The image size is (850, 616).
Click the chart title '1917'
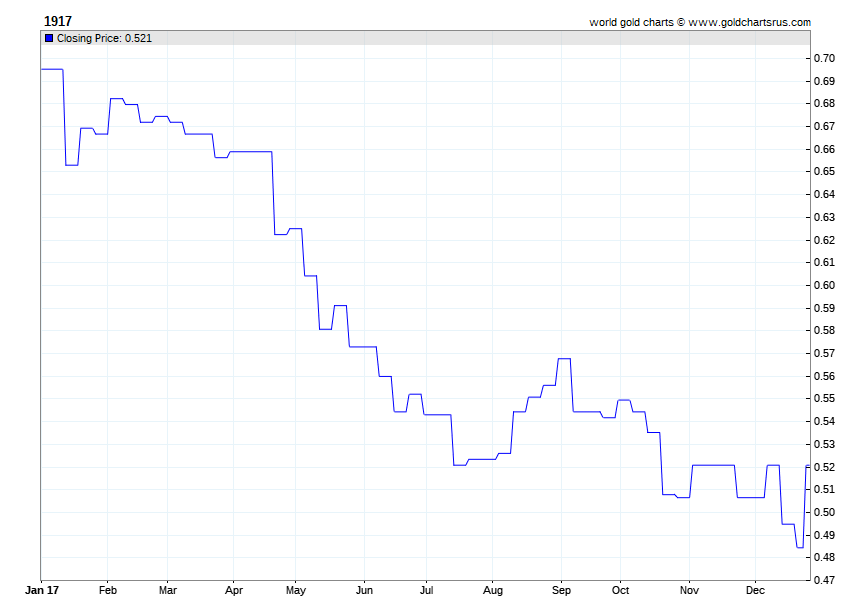tap(57, 21)
